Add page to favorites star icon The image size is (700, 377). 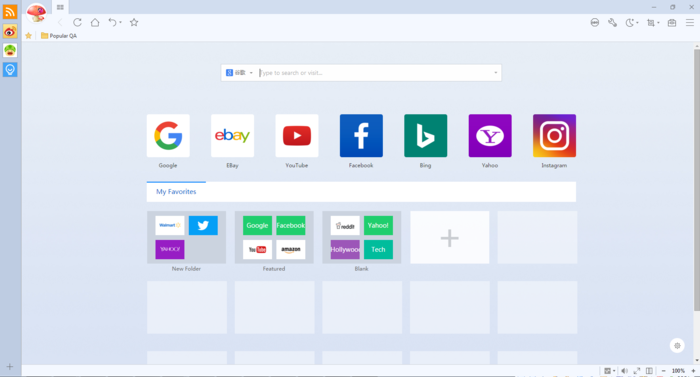pyautogui.click(x=134, y=22)
